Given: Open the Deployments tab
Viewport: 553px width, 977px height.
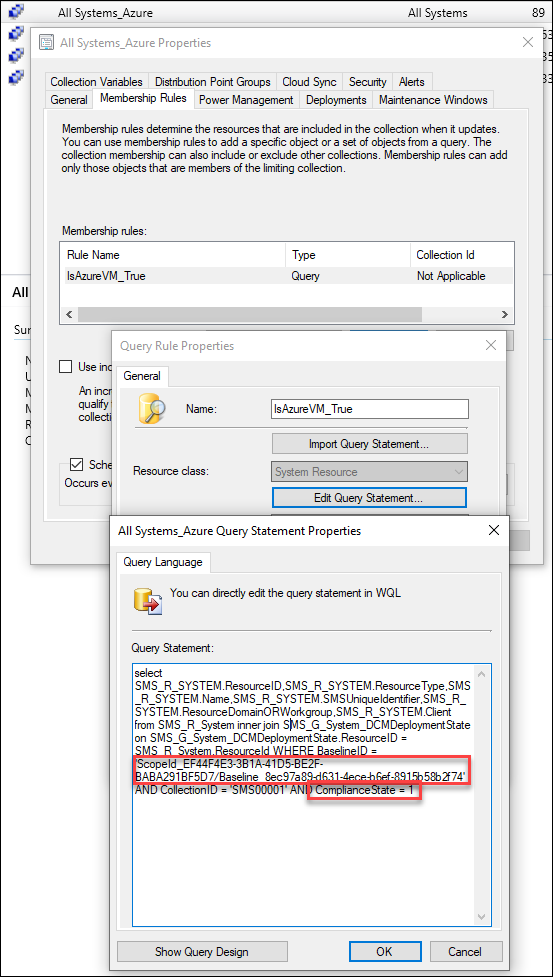Looking at the screenshot, I should (336, 100).
